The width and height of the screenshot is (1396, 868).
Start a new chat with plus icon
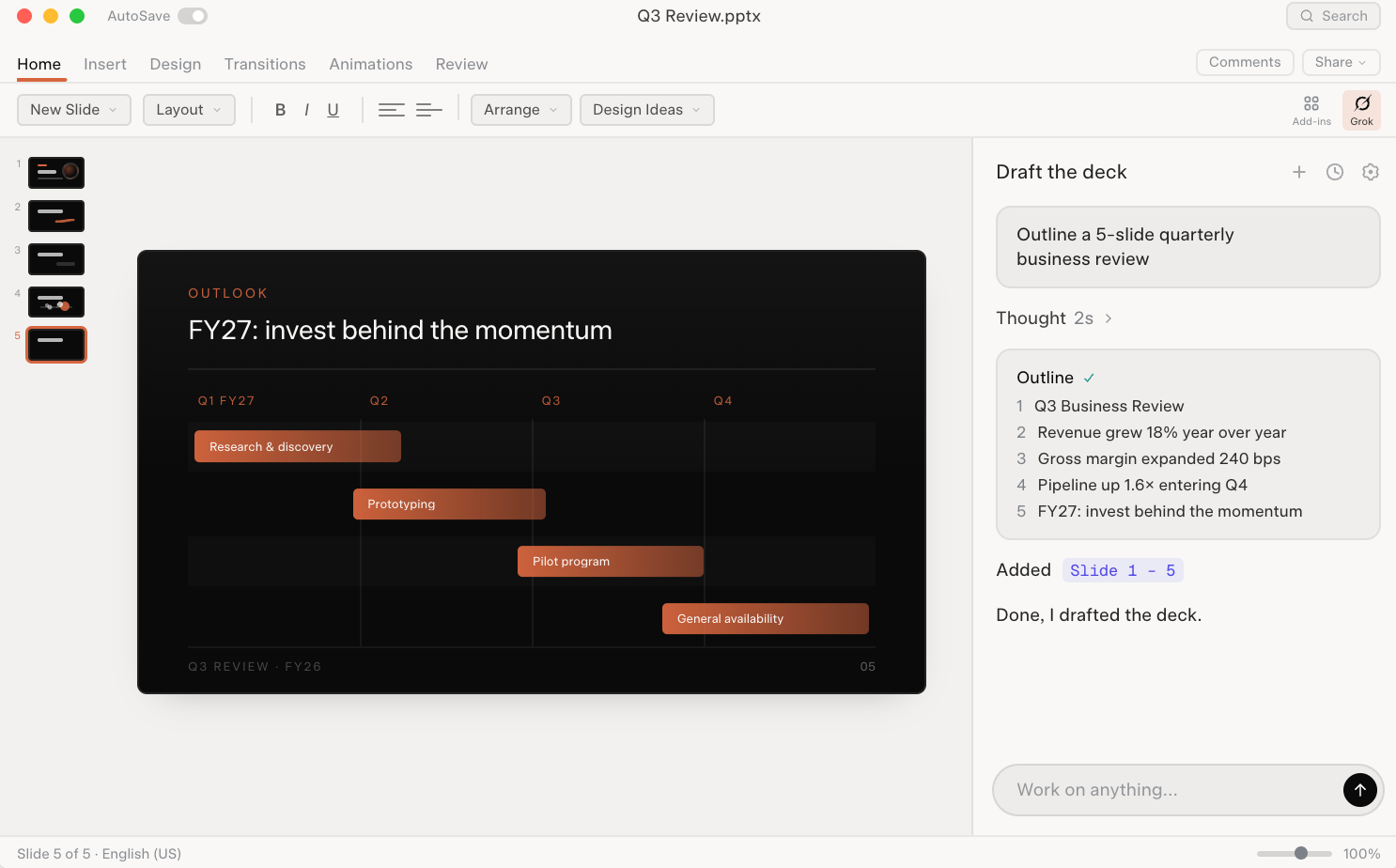pyautogui.click(x=1299, y=172)
